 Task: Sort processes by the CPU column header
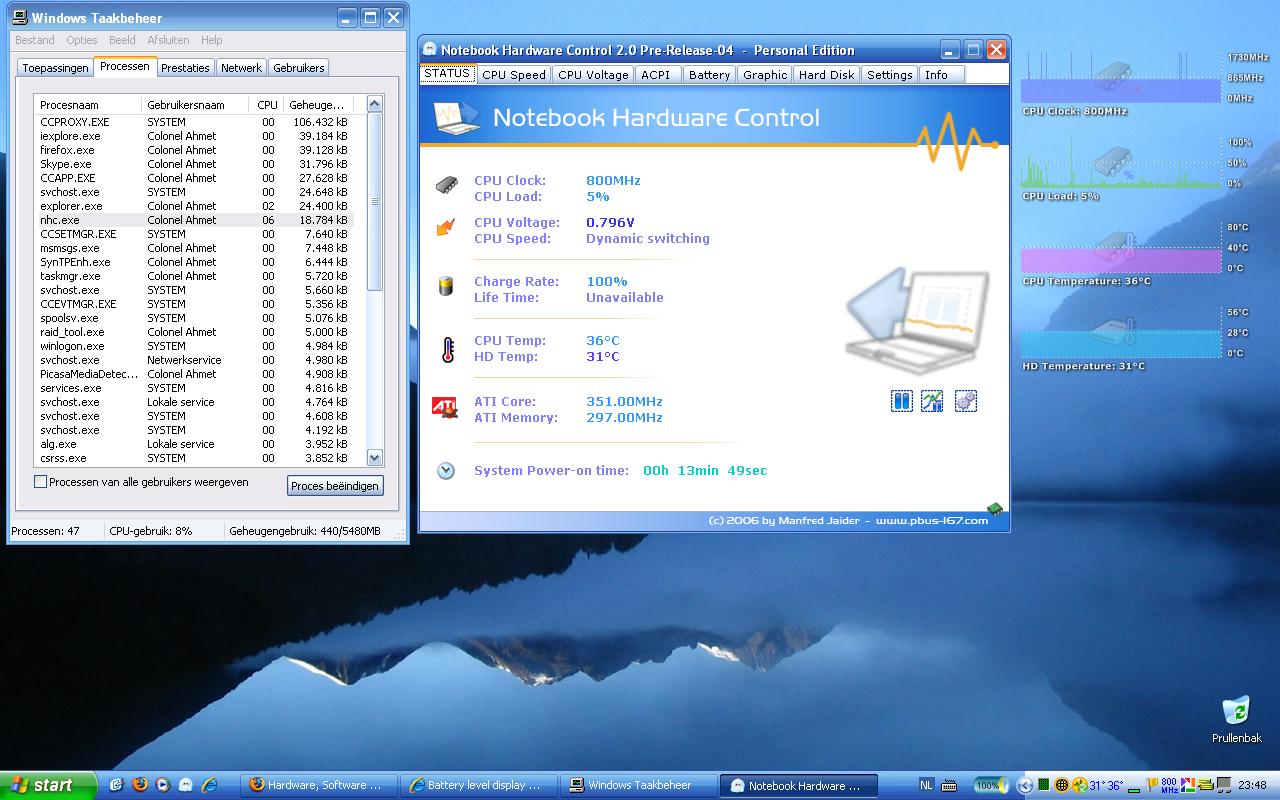(x=267, y=104)
